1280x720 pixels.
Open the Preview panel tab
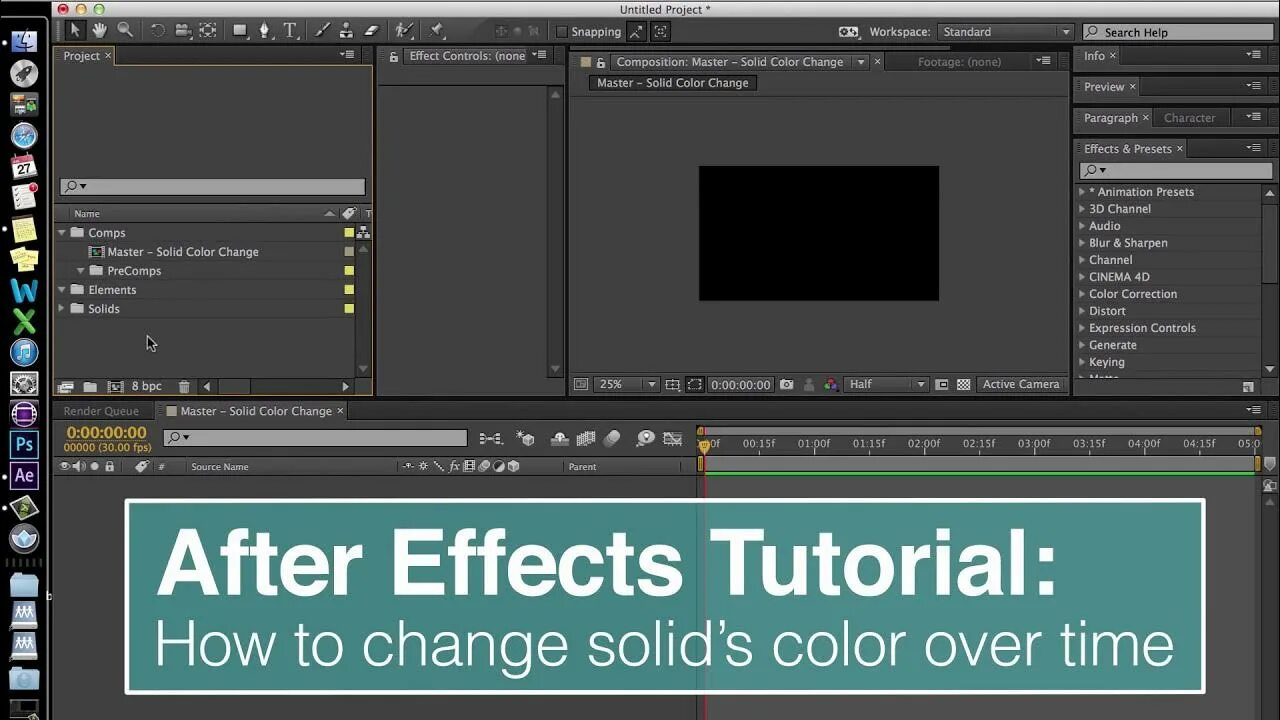[1104, 87]
